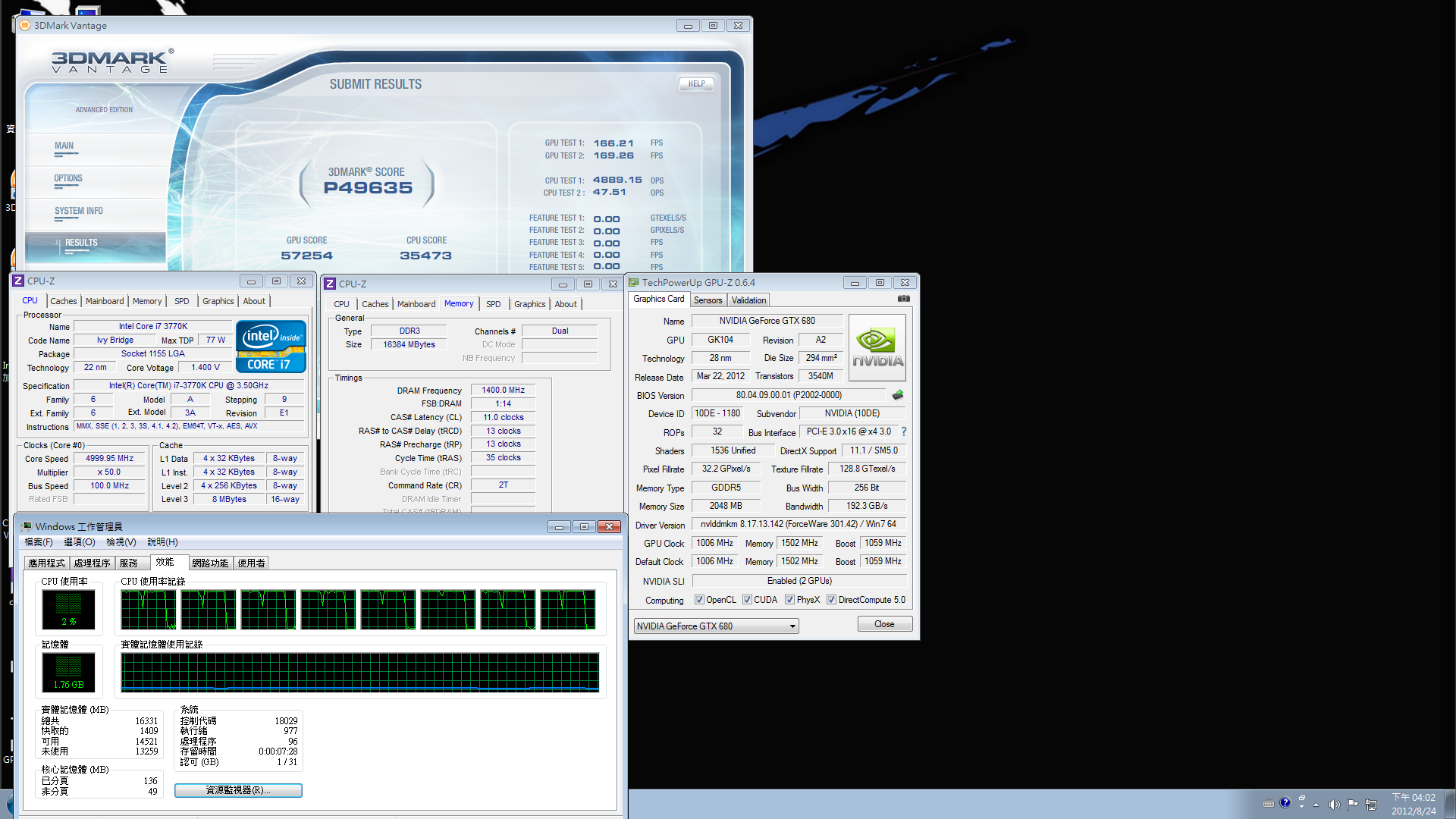Toggle the DirectCompute 5.0 checkbox
The height and width of the screenshot is (819, 1456).
pyautogui.click(x=832, y=600)
